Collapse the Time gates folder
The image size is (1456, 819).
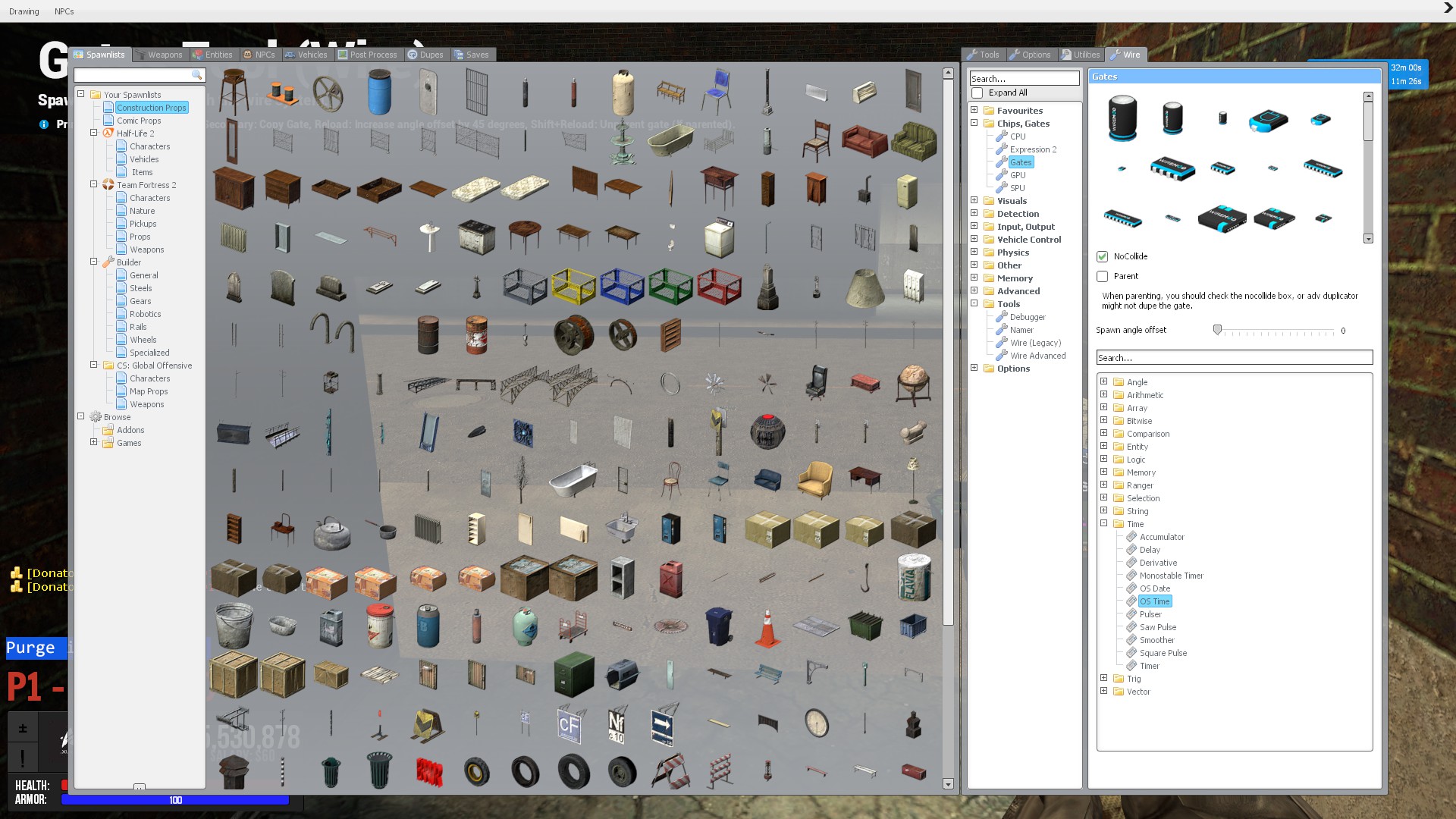coord(1104,524)
